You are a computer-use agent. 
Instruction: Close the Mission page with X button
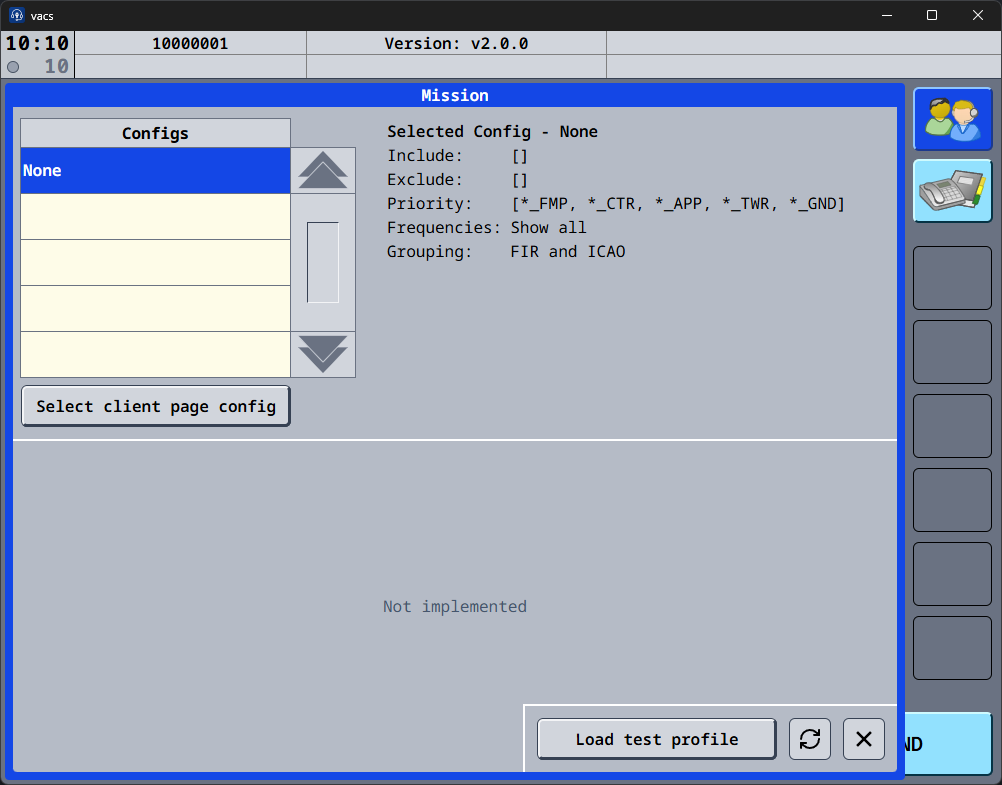click(864, 739)
